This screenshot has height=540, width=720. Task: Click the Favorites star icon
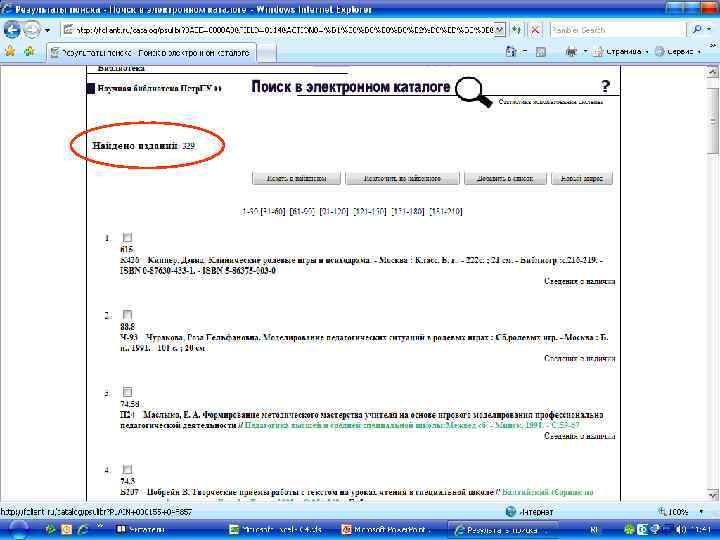(11, 51)
